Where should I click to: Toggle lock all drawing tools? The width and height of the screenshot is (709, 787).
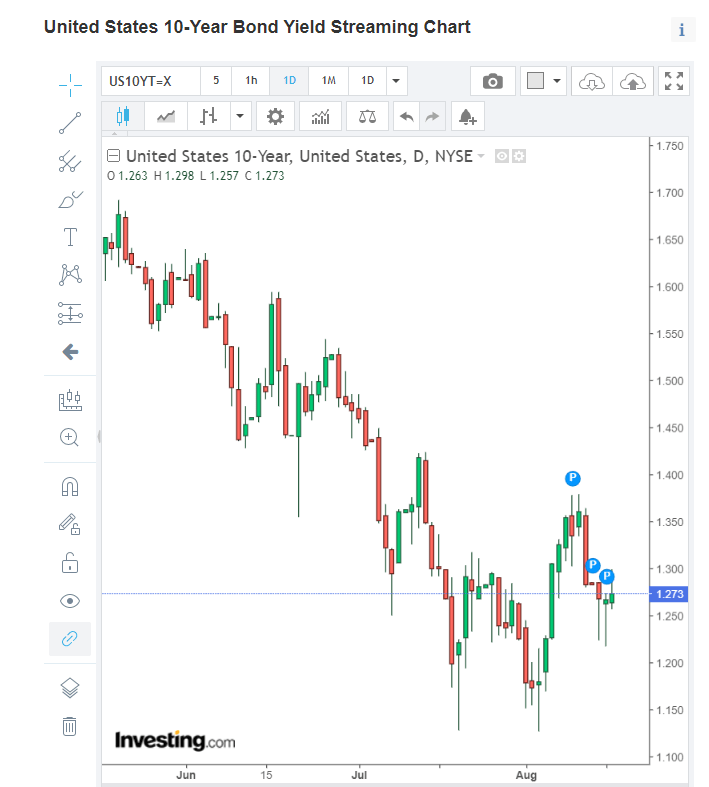pyautogui.click(x=70, y=563)
